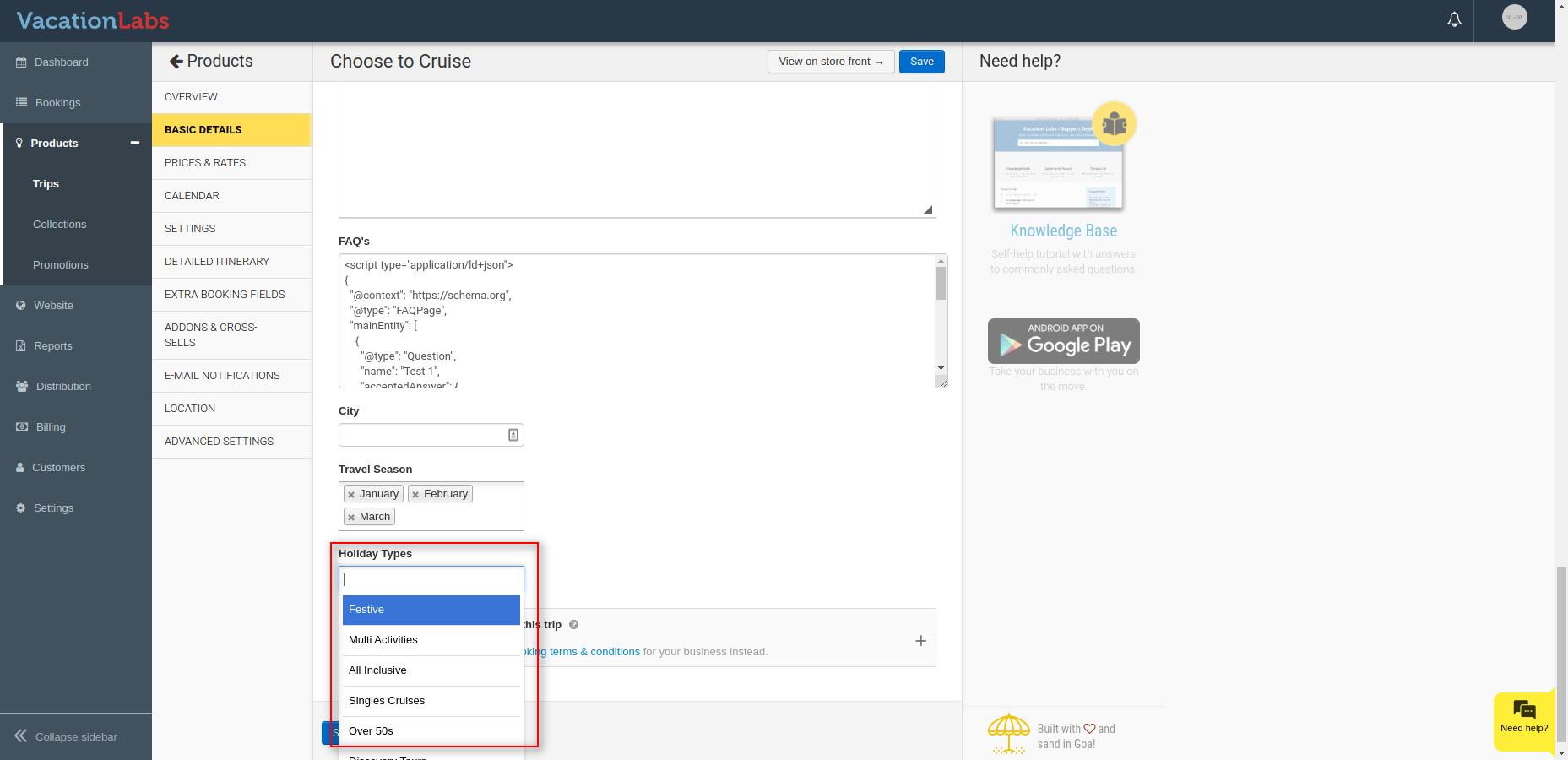Remove the February travel season tag
Image resolution: width=1568 pixels, height=760 pixels.
(415, 495)
